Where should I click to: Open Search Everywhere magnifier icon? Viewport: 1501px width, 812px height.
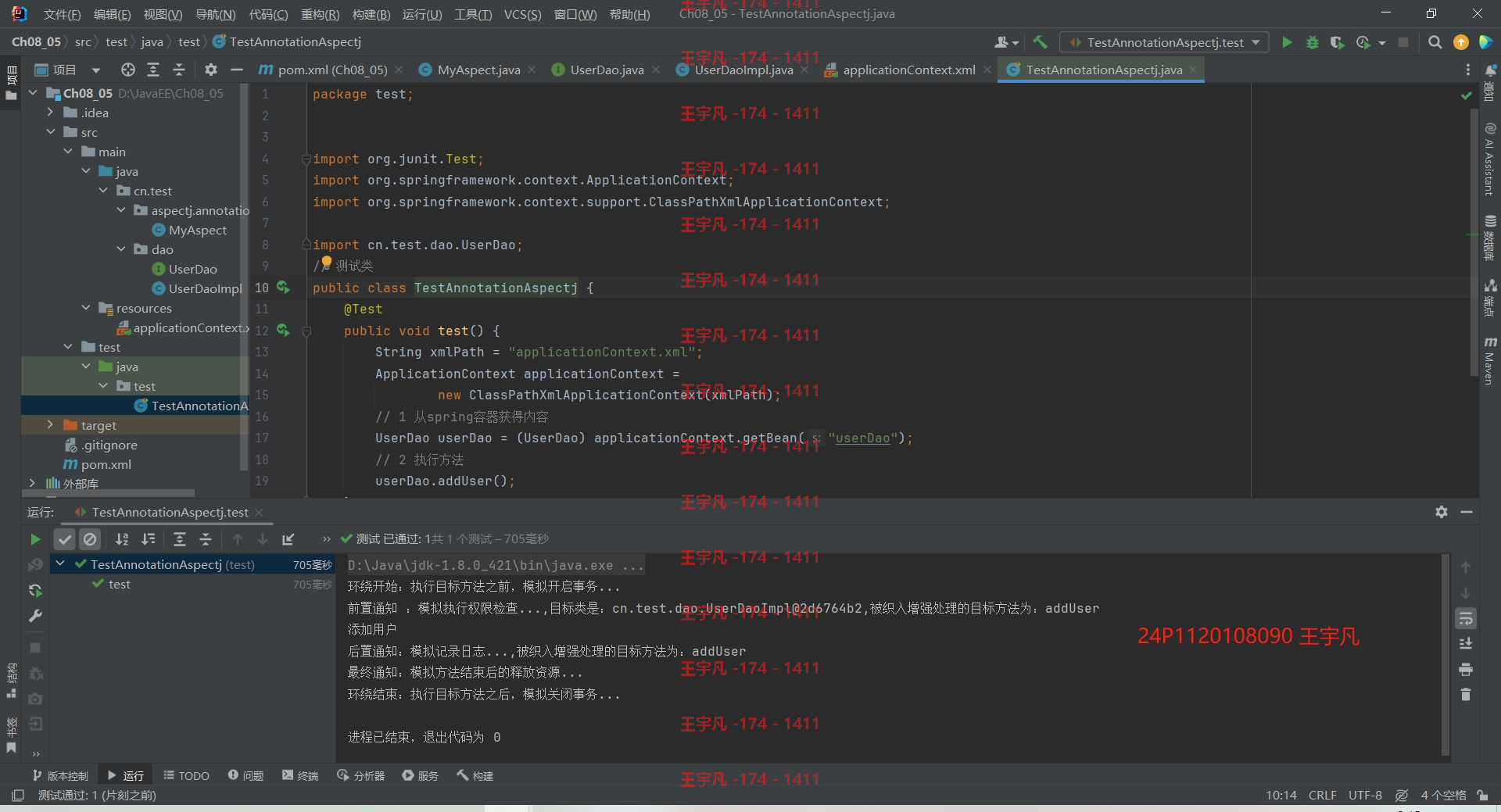click(x=1435, y=42)
